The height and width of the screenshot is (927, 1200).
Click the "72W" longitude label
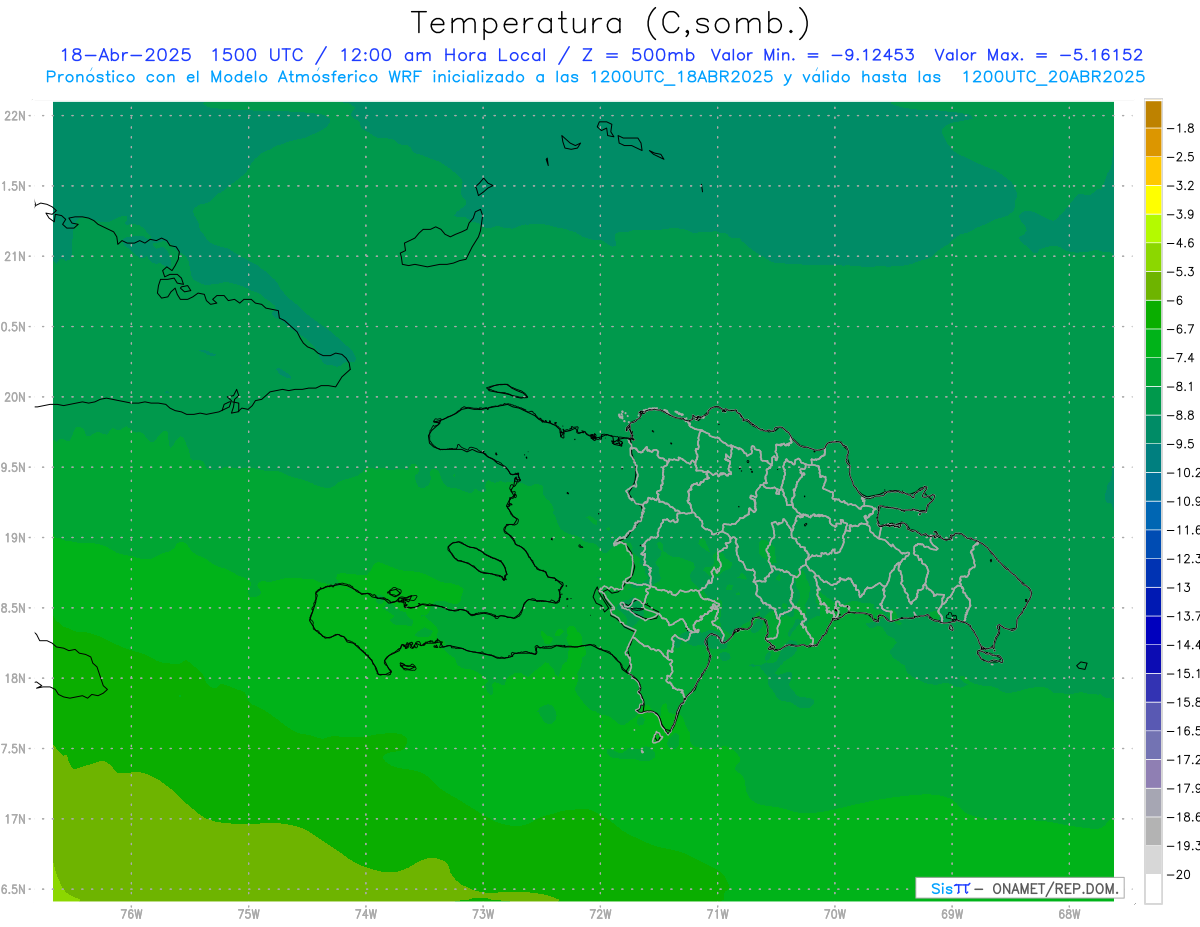600,913
